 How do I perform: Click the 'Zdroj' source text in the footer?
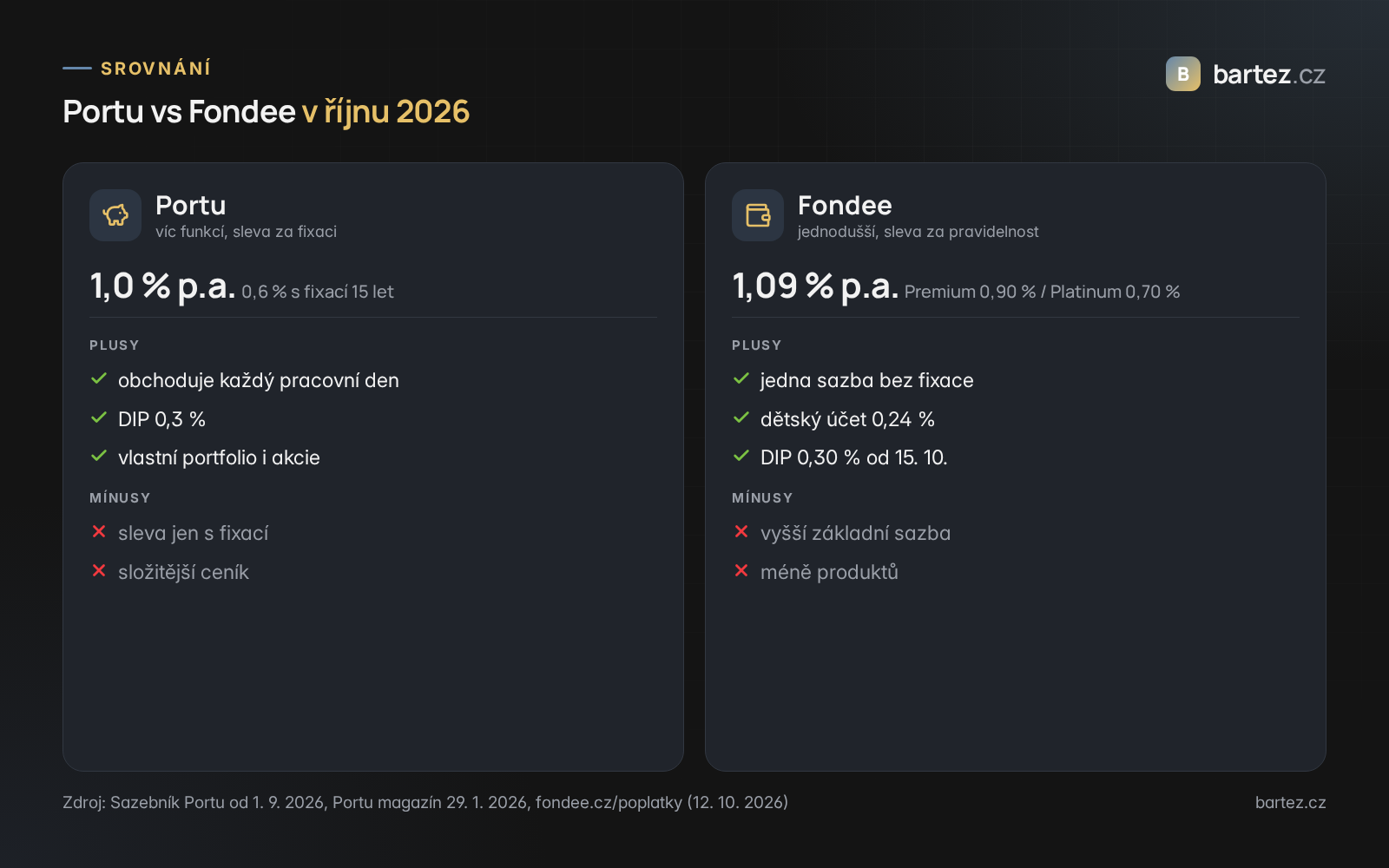[x=425, y=803]
